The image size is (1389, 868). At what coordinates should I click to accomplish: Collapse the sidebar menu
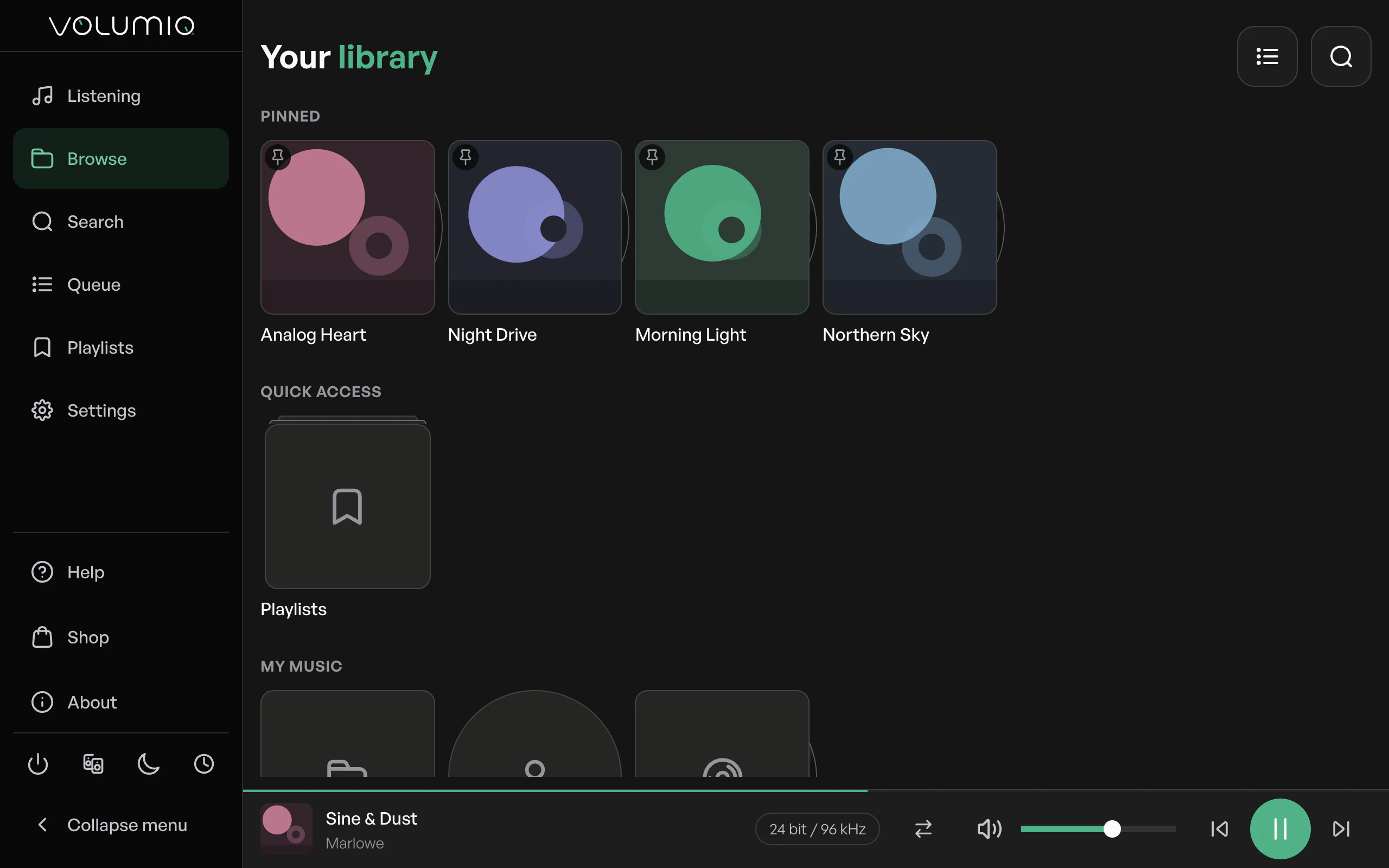(120, 825)
